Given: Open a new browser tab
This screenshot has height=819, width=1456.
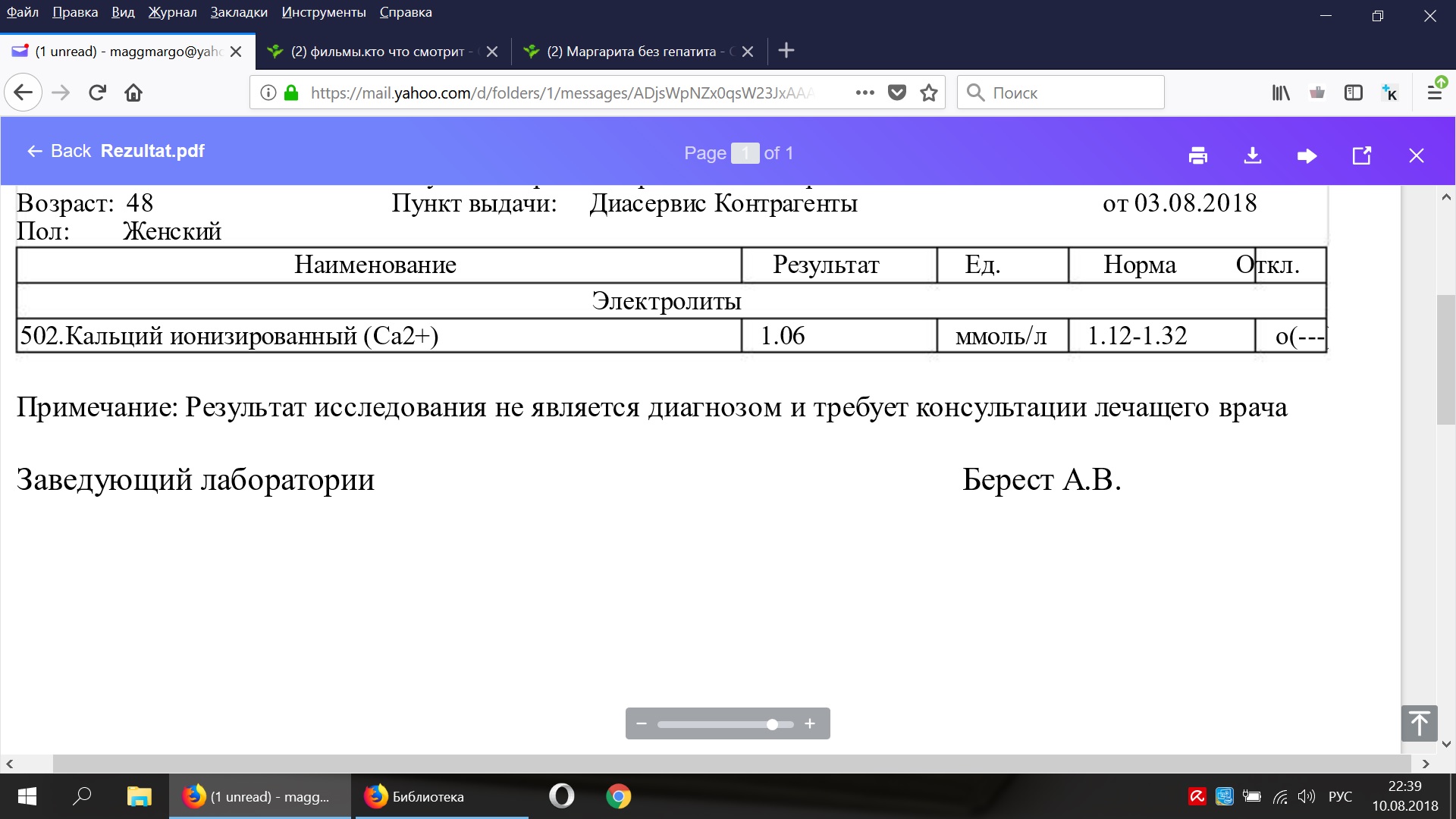Looking at the screenshot, I should point(786,51).
